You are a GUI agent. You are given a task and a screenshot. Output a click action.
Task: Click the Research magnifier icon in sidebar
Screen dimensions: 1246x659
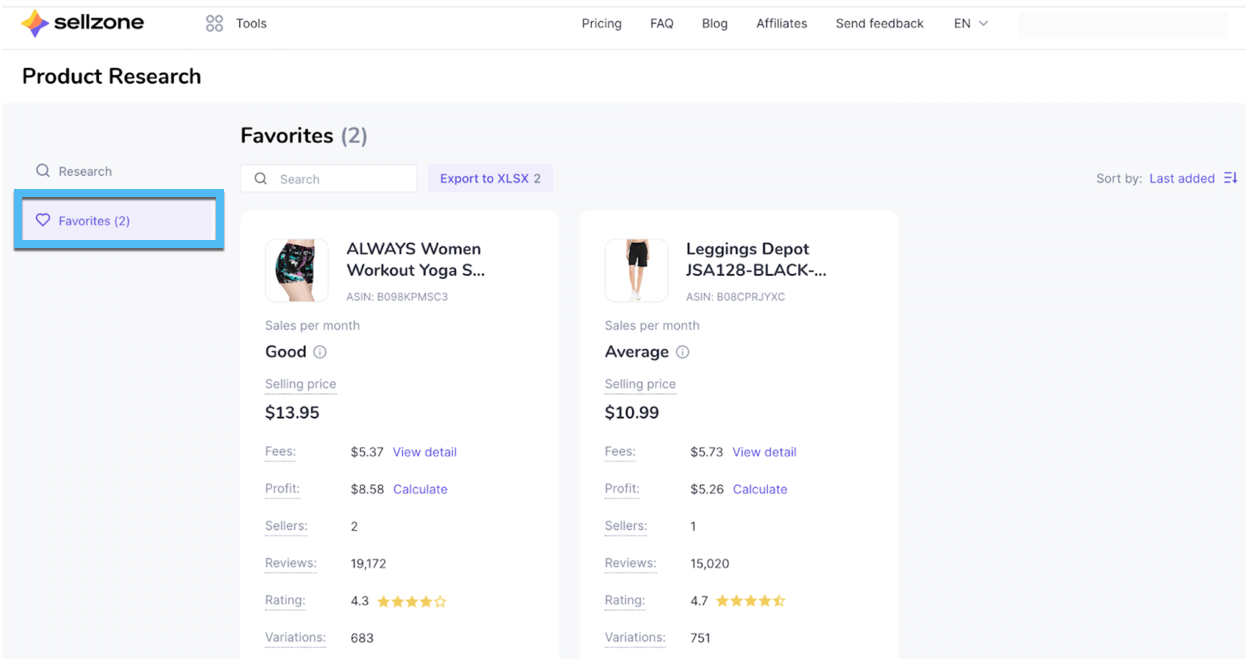click(43, 171)
